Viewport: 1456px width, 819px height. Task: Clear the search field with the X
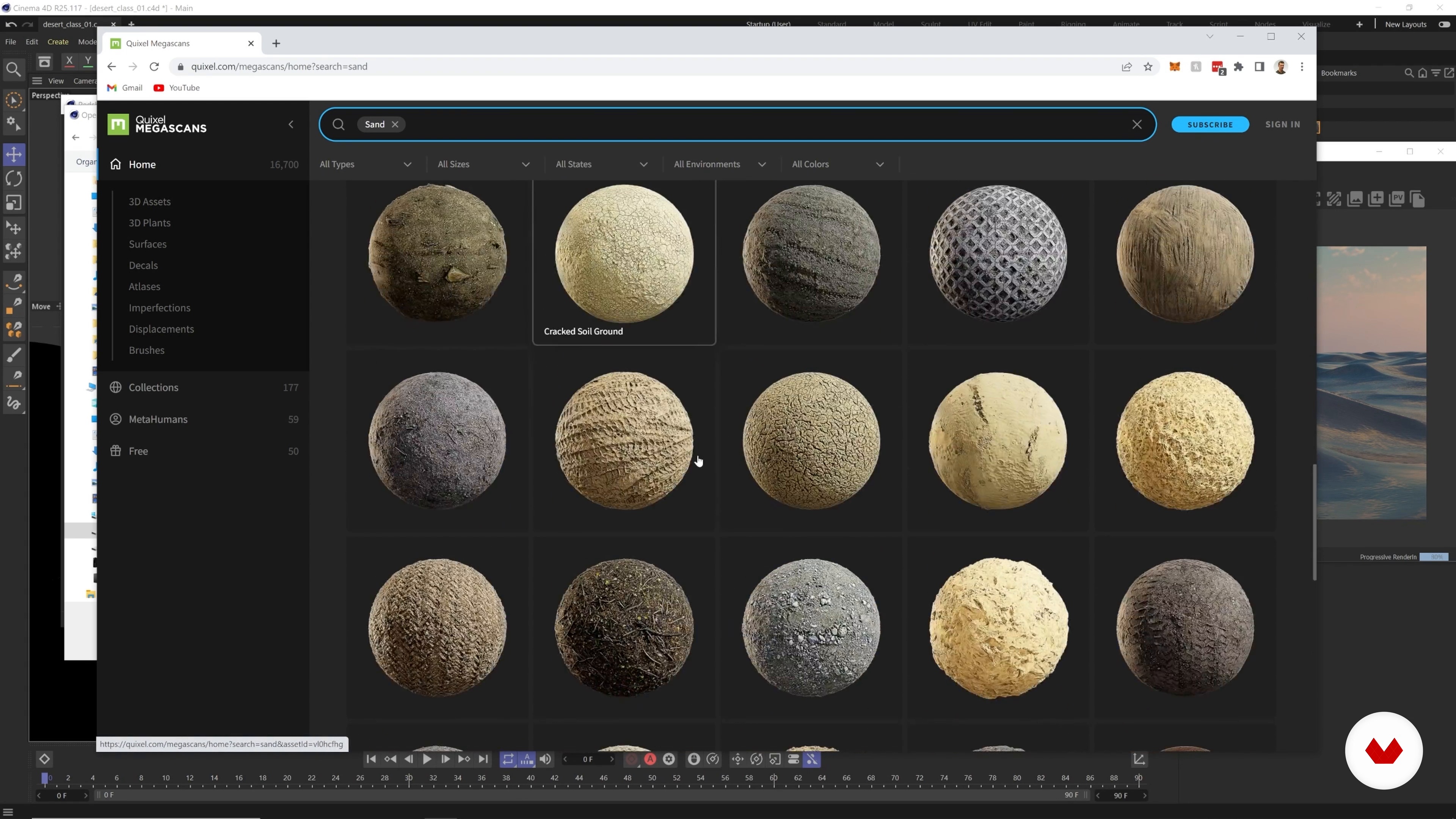click(1137, 124)
